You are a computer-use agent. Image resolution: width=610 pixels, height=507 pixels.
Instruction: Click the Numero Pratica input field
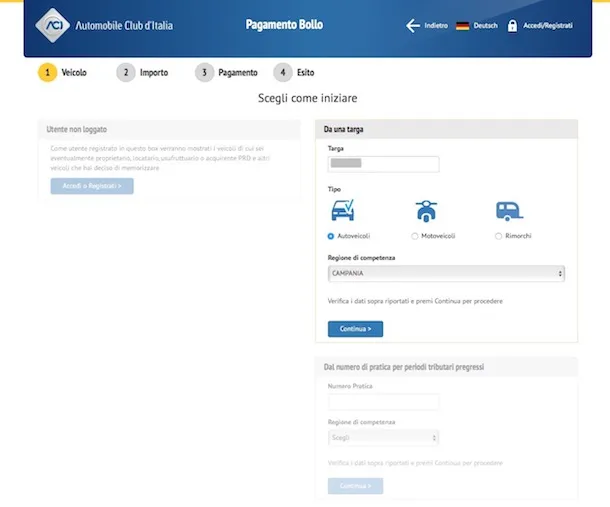[384, 402]
